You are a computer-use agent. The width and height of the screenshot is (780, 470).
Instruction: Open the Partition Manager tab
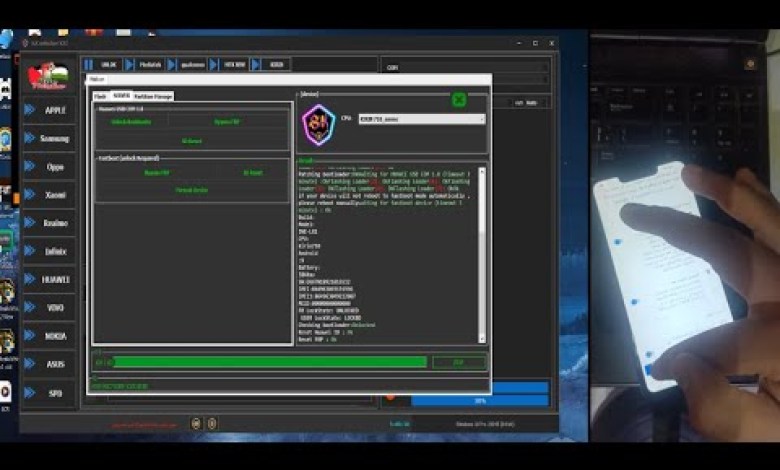(154, 96)
